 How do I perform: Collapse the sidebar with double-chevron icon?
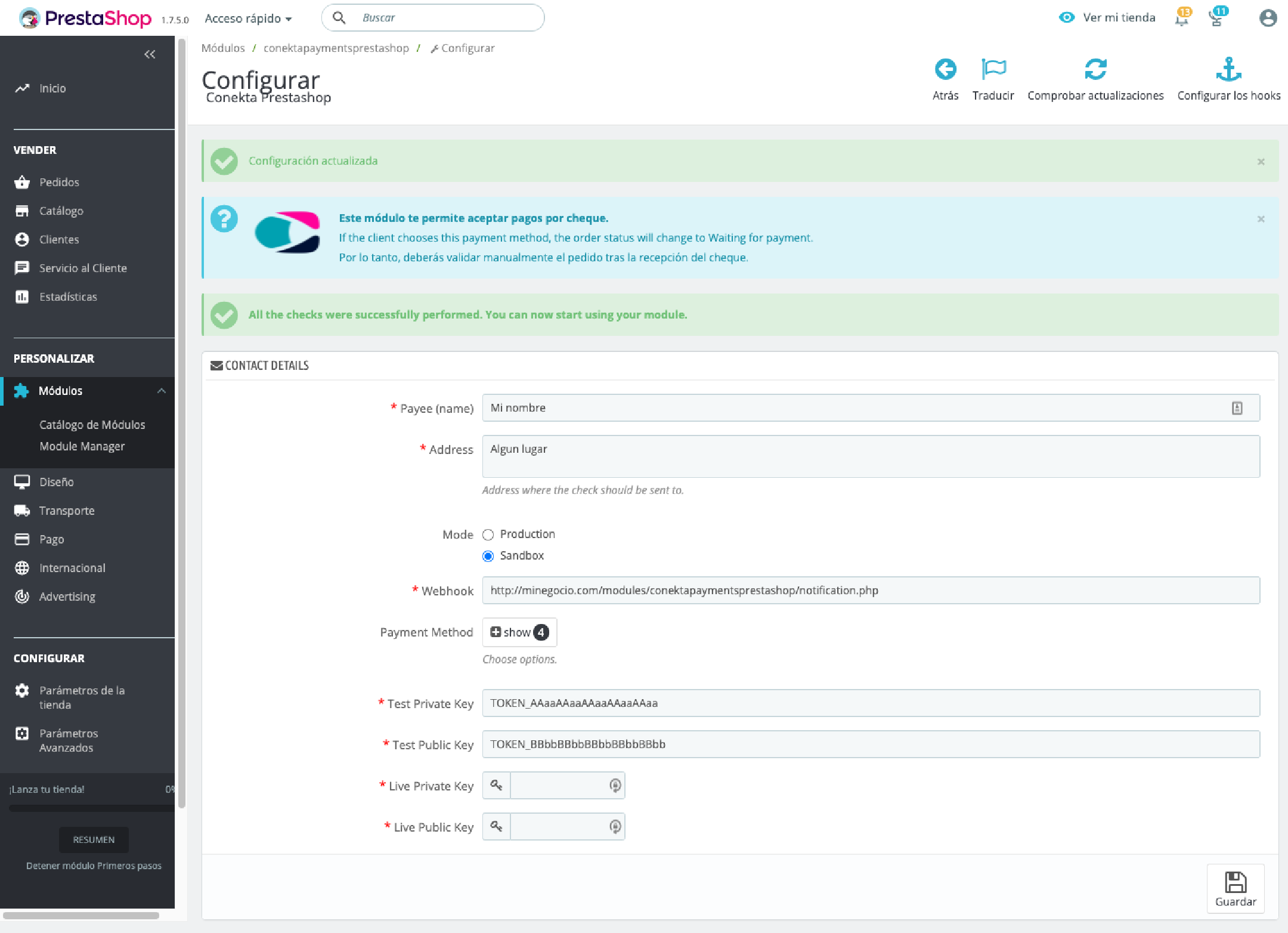(150, 54)
